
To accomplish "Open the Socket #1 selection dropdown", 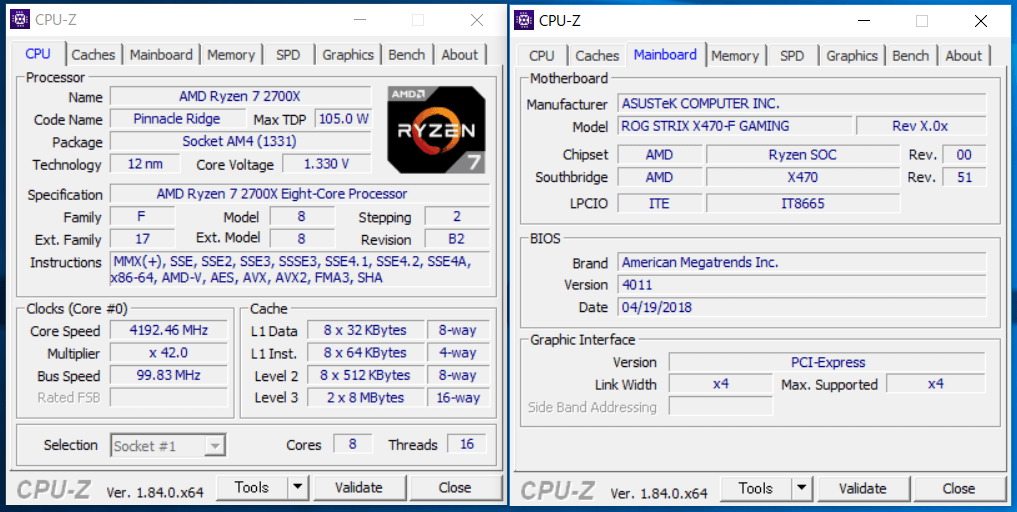I will (x=168, y=446).
